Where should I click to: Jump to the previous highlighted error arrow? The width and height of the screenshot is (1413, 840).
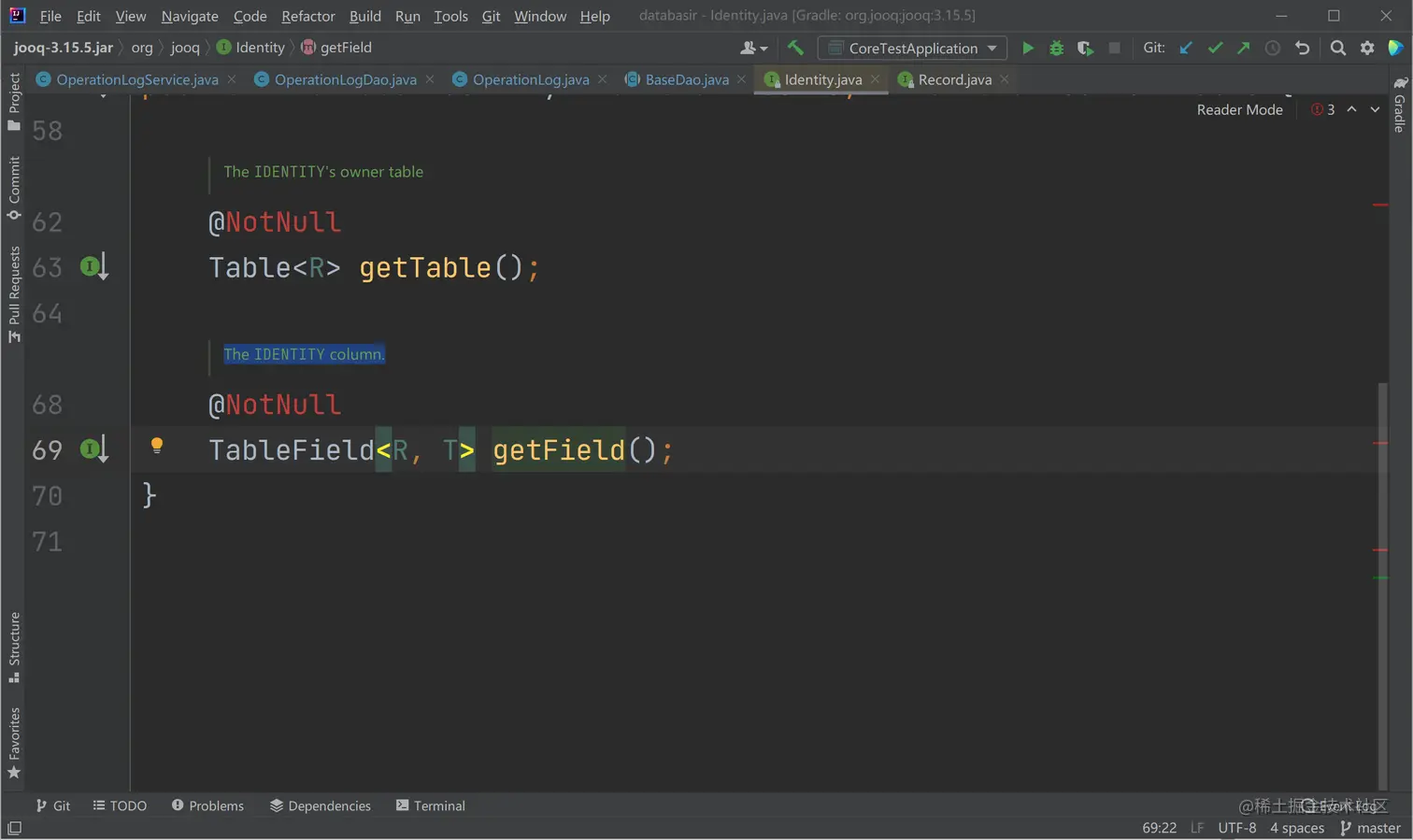[x=1351, y=109]
